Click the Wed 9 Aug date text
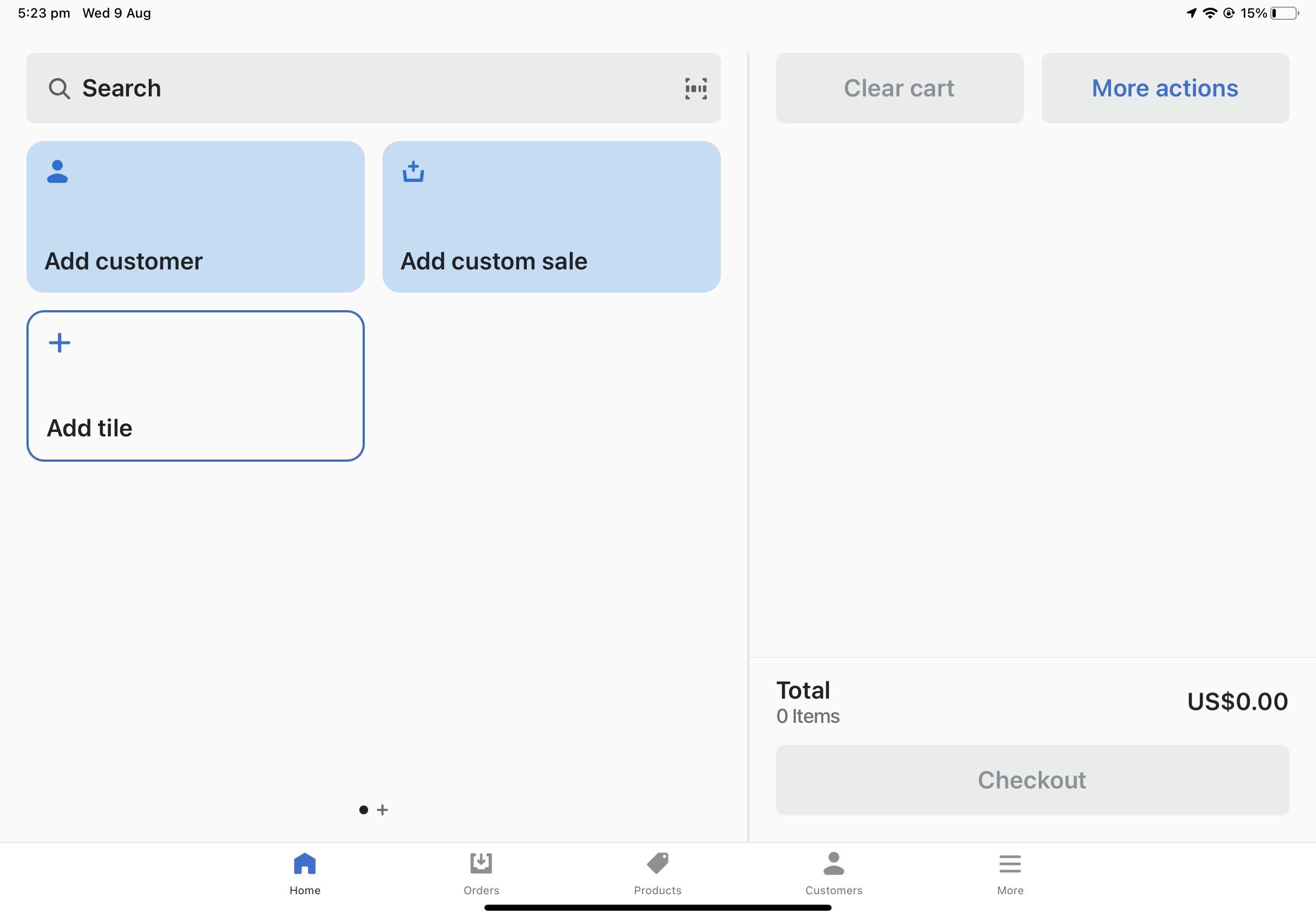The width and height of the screenshot is (1316, 919). coord(117,13)
